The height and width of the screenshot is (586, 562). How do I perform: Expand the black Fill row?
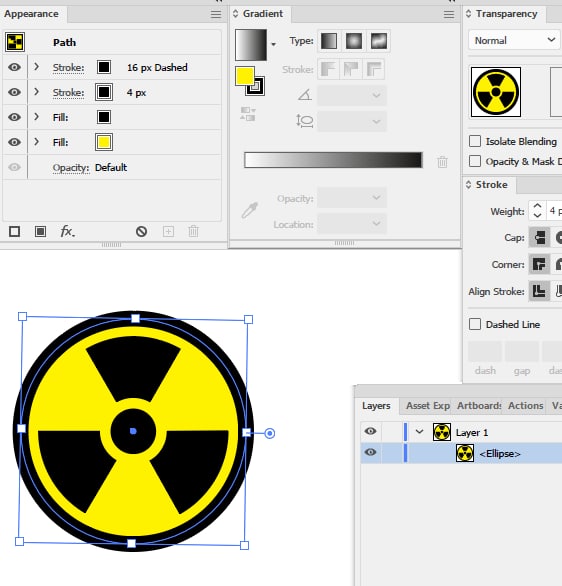[x=36, y=117]
